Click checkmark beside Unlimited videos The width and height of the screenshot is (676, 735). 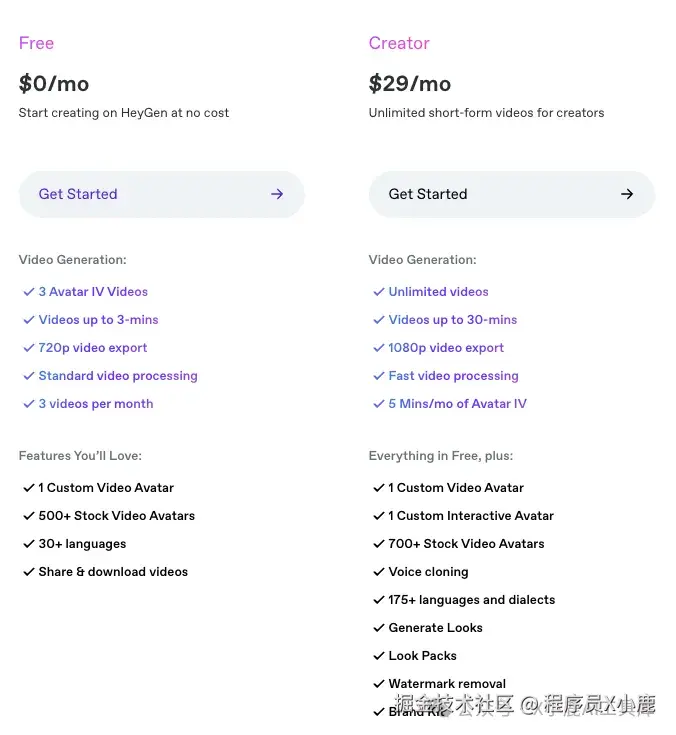[x=378, y=292]
